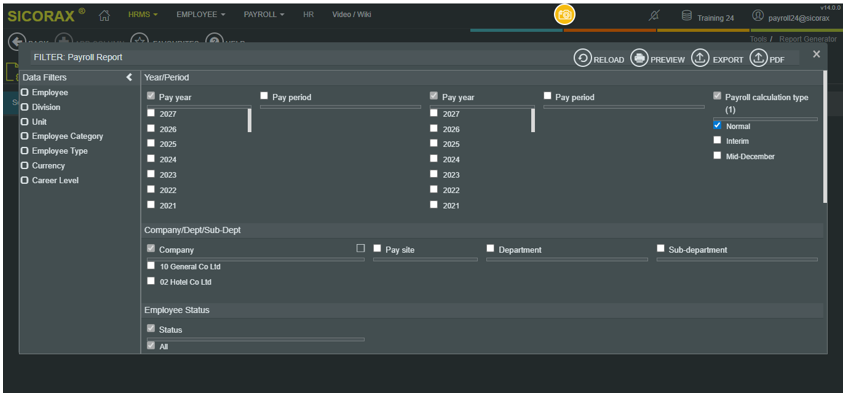Open the HR menu item
The height and width of the screenshot is (397, 846).
[x=309, y=15]
